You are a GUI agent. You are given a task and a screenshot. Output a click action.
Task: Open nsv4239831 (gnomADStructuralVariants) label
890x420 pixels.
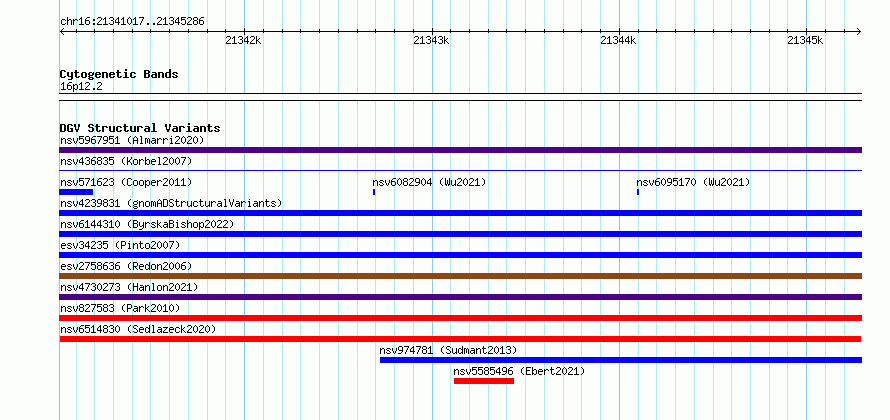[171, 203]
